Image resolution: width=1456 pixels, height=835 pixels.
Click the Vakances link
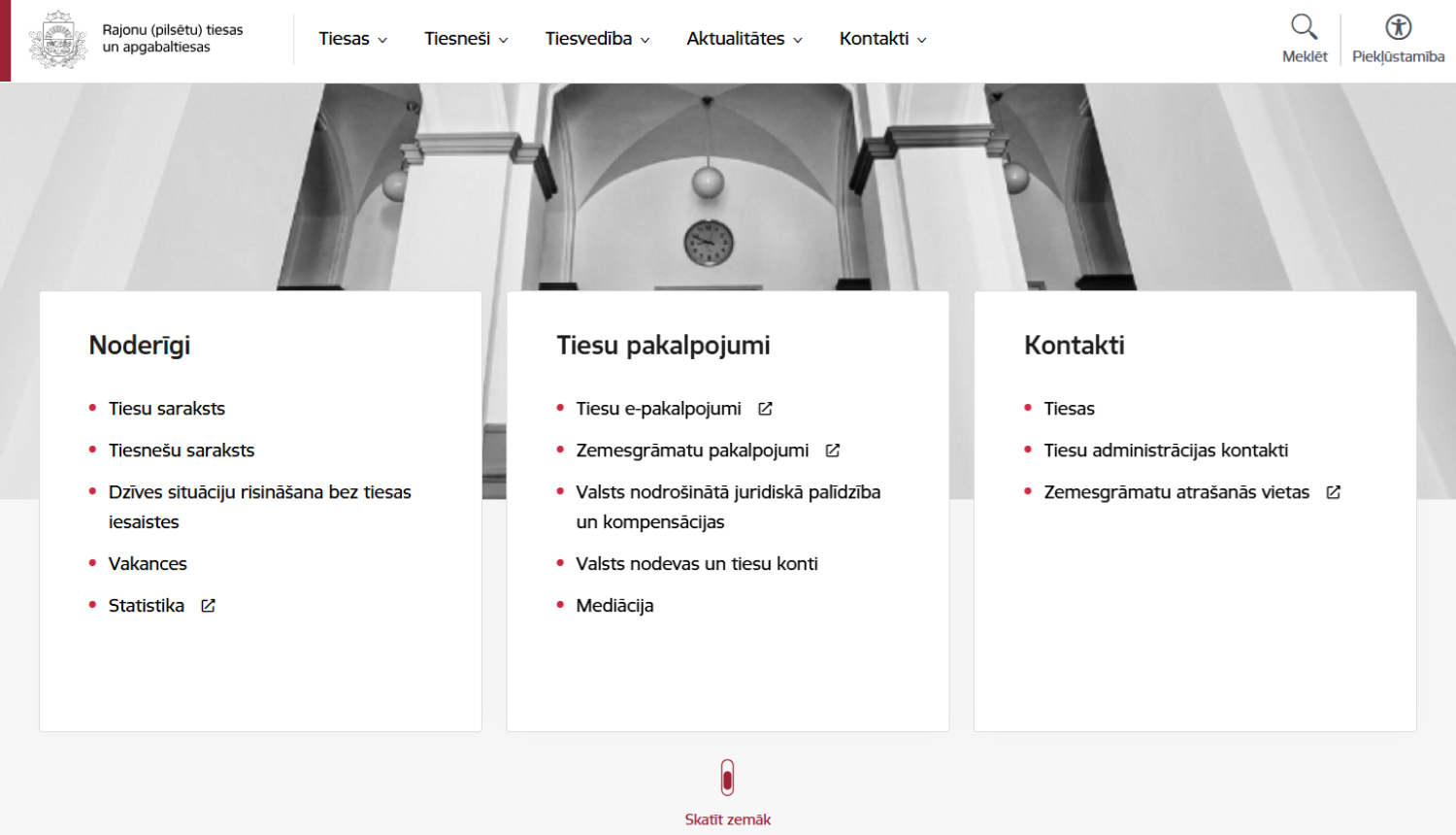point(148,563)
